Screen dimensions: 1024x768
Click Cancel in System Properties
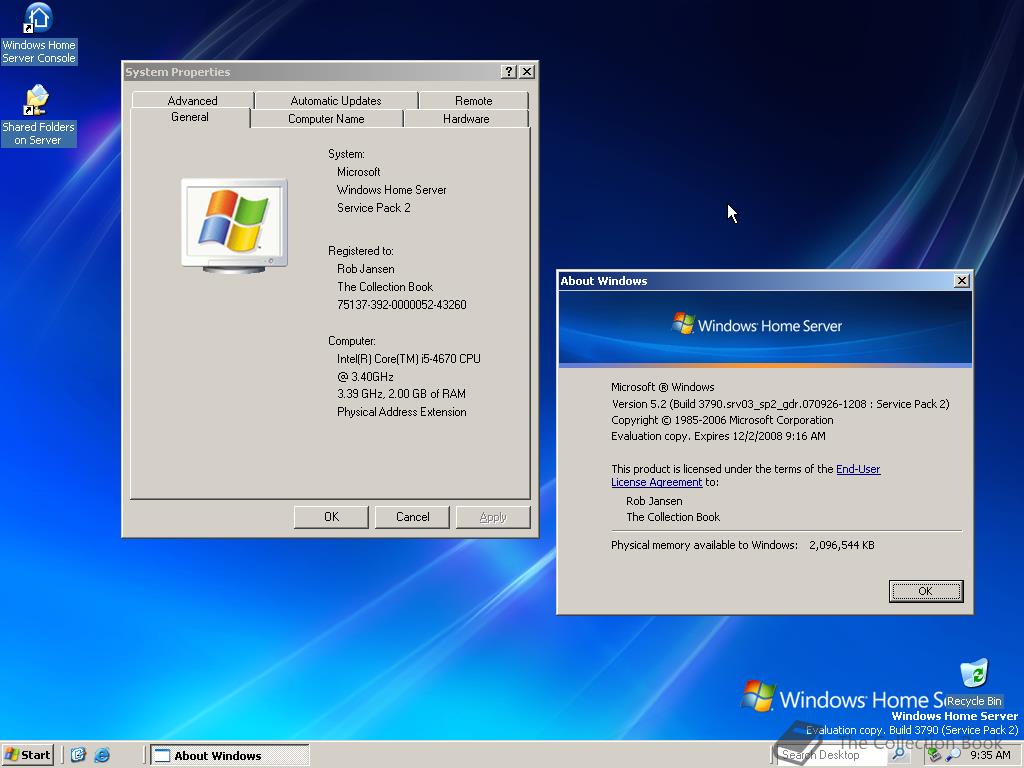coord(412,517)
